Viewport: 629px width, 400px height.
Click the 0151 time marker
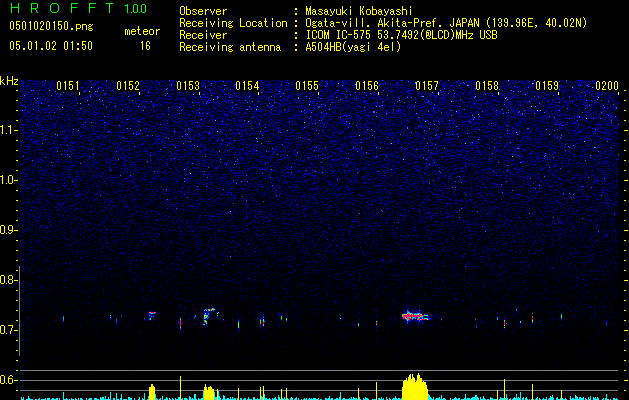(x=67, y=86)
